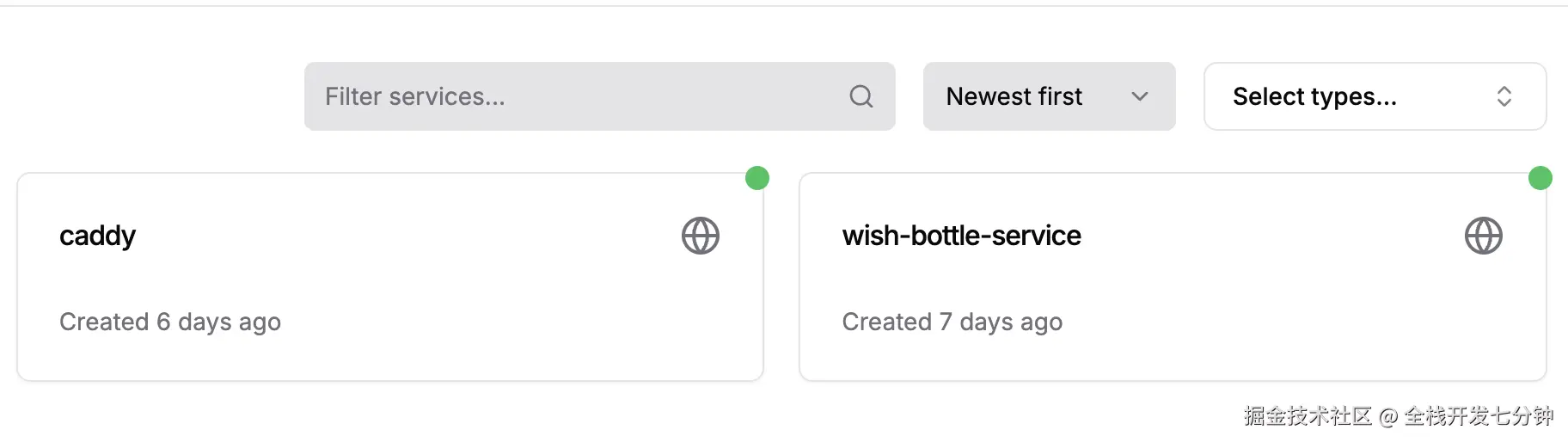
Task: Click the "Filter services..." placeholder text
Action: pos(415,96)
